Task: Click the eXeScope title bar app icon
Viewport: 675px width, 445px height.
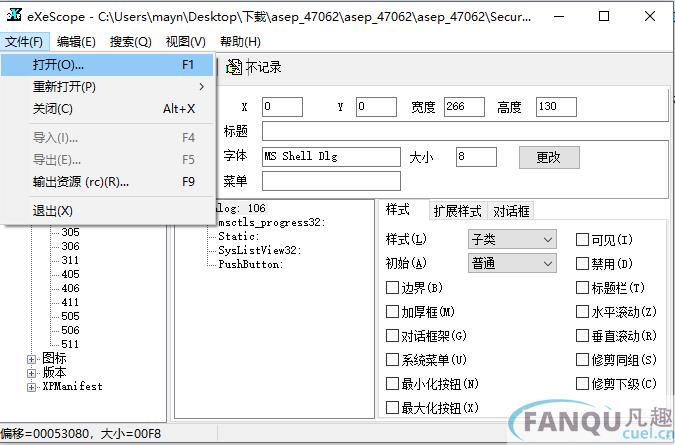Action: click(x=13, y=17)
